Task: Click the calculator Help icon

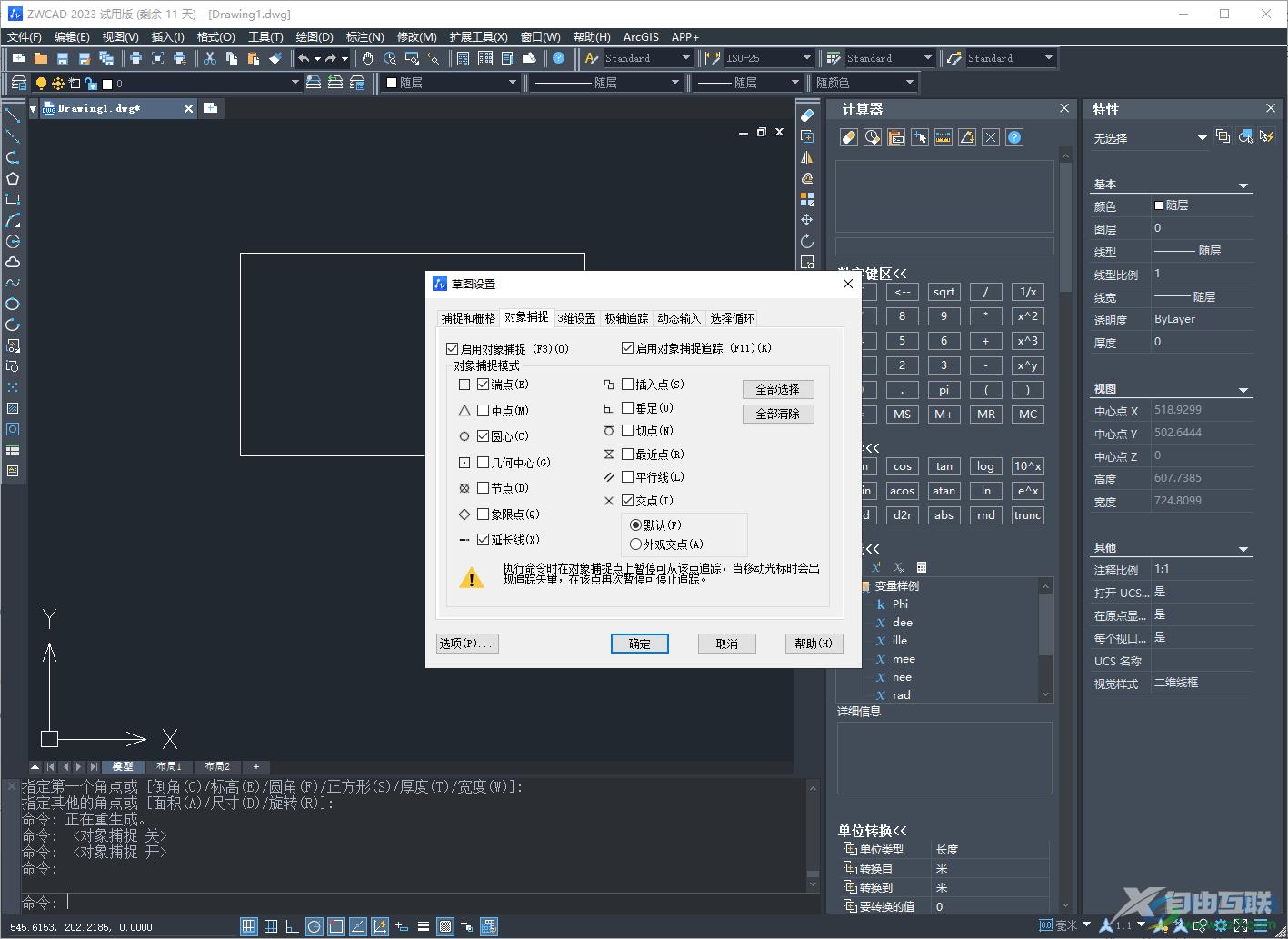Action: 1014,137
